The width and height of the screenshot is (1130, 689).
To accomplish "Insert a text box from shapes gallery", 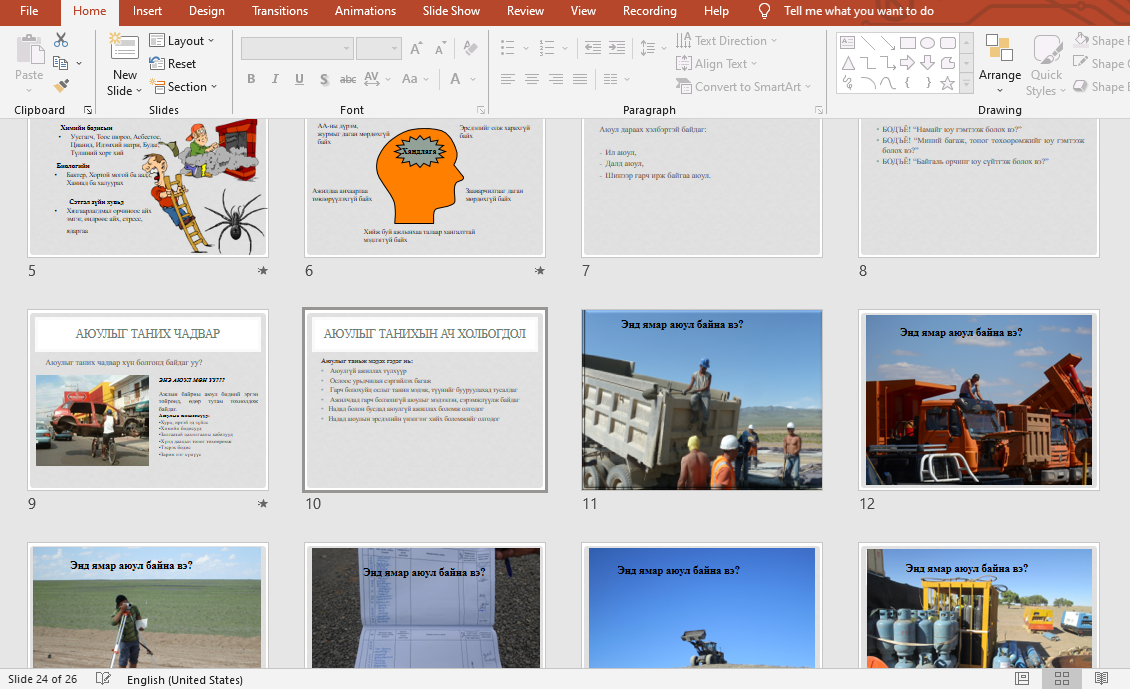I will click(x=848, y=43).
